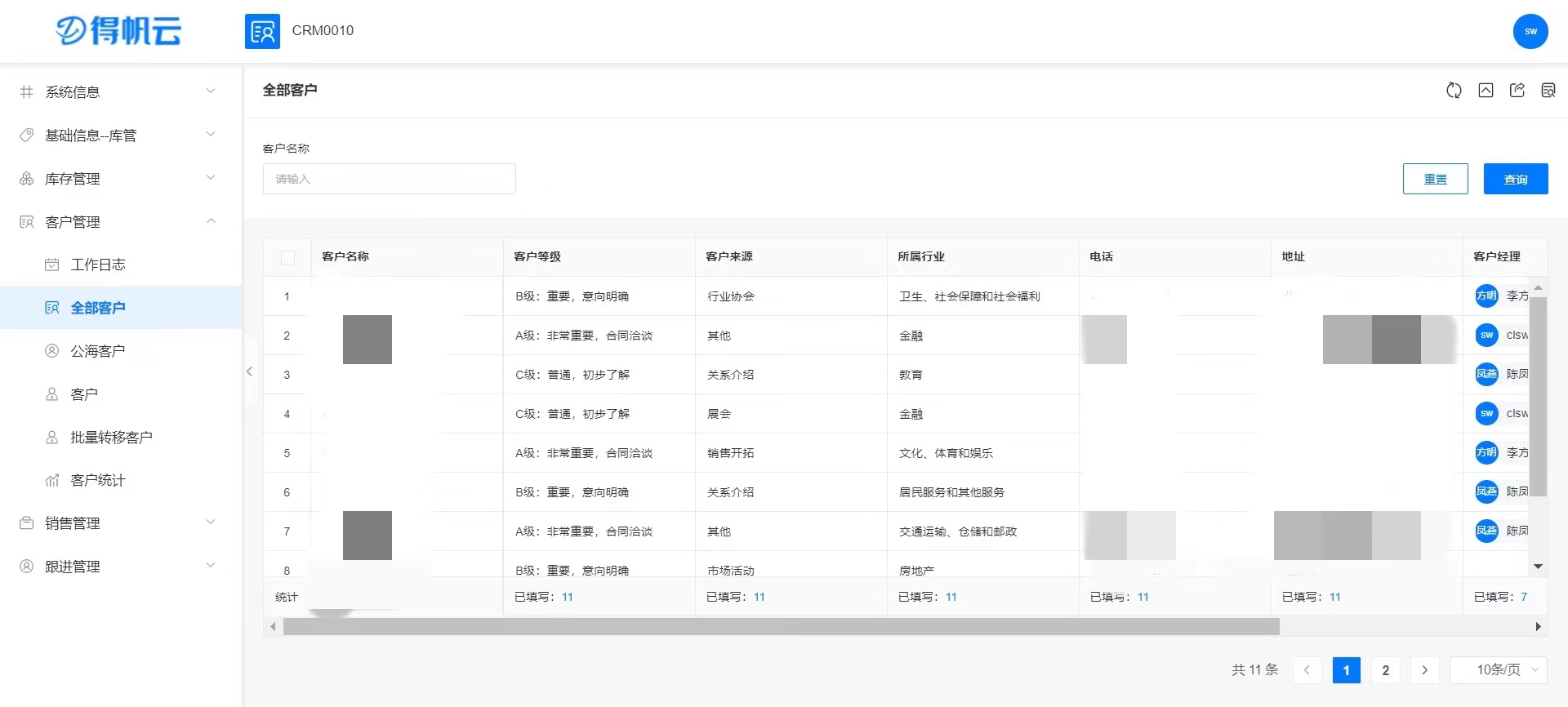Collapse the sidebar with the left arrow handle
The width and height of the screenshot is (1568, 707).
pyautogui.click(x=250, y=371)
